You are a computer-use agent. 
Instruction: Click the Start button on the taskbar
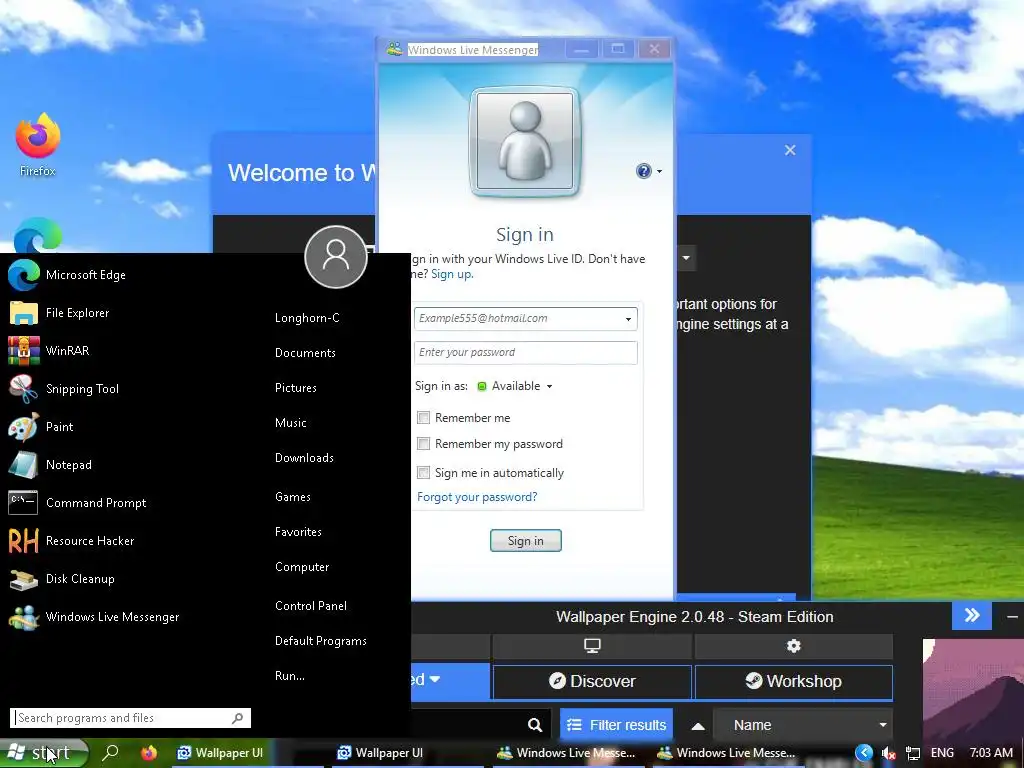[x=43, y=753]
